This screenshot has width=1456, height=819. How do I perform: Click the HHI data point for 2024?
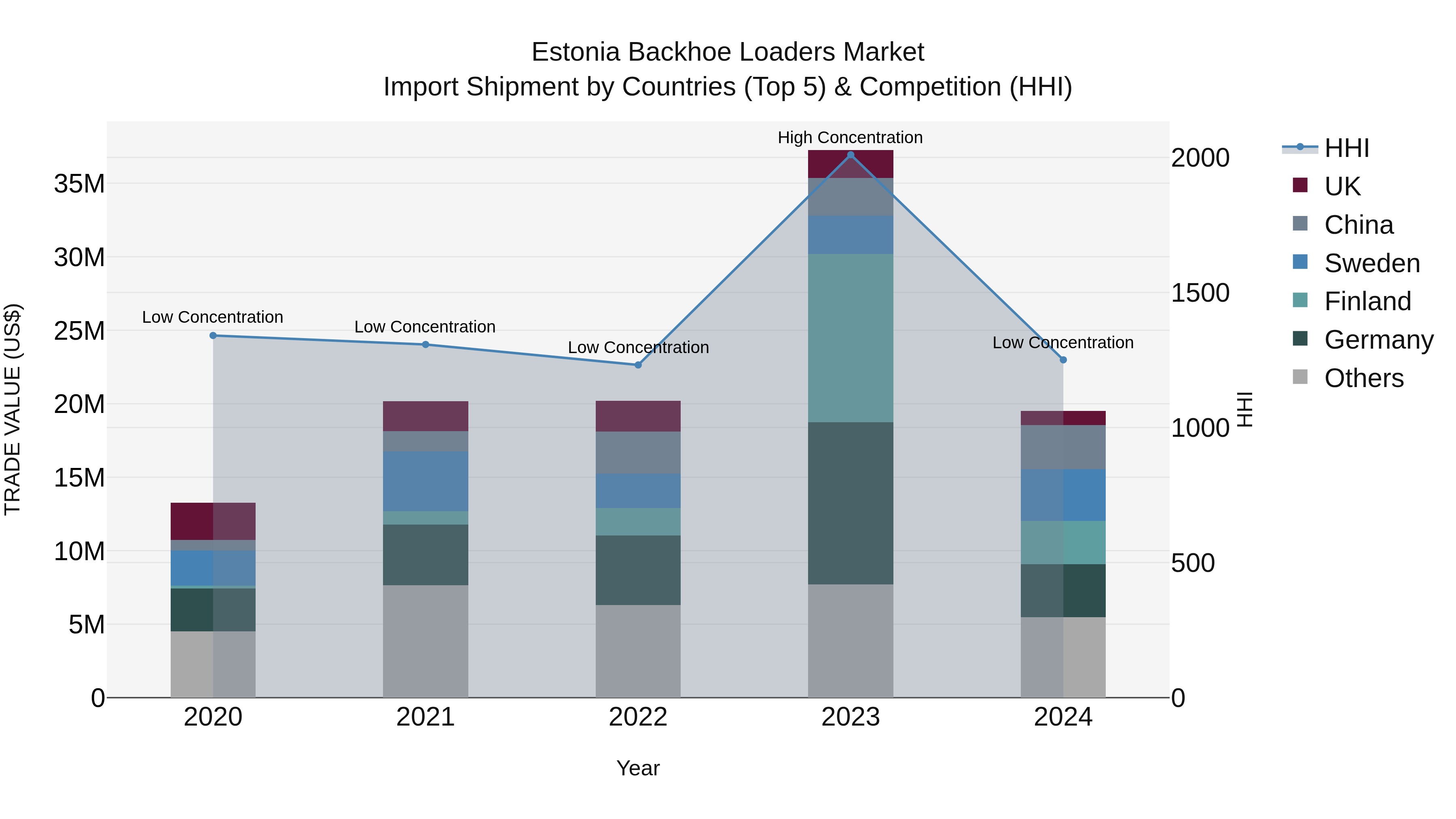pyautogui.click(x=1063, y=360)
